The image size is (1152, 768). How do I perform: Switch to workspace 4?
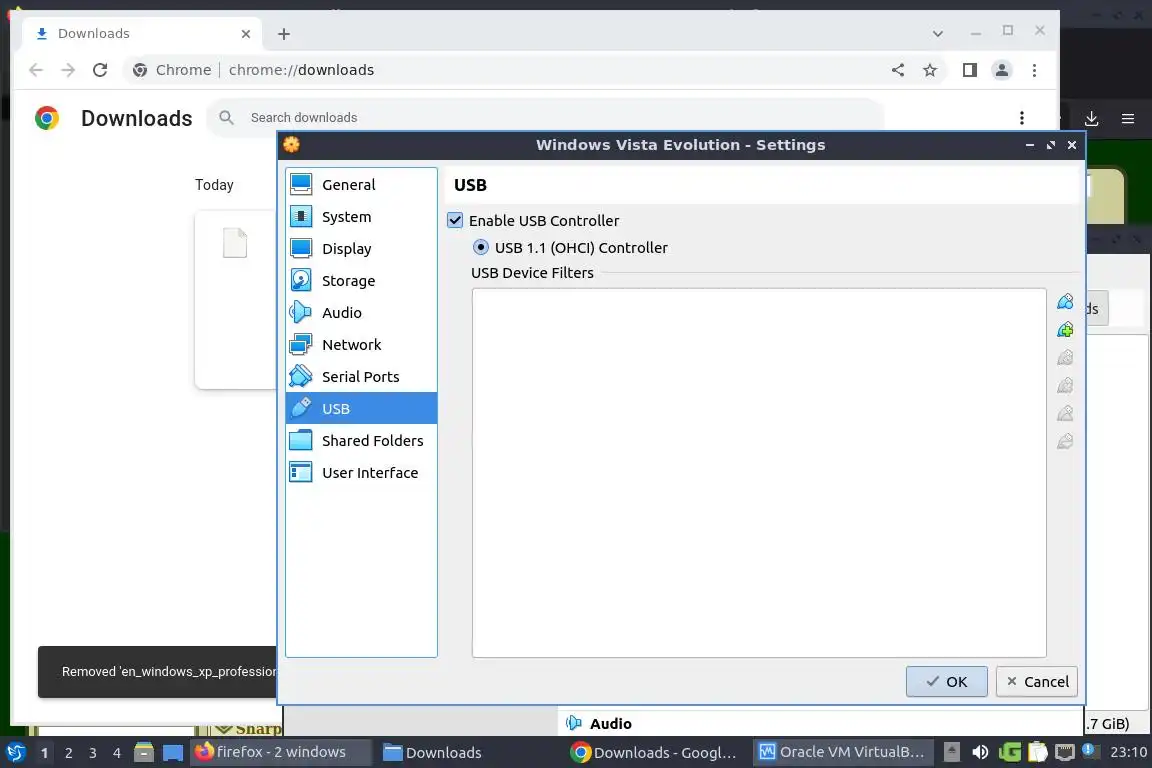click(x=117, y=753)
